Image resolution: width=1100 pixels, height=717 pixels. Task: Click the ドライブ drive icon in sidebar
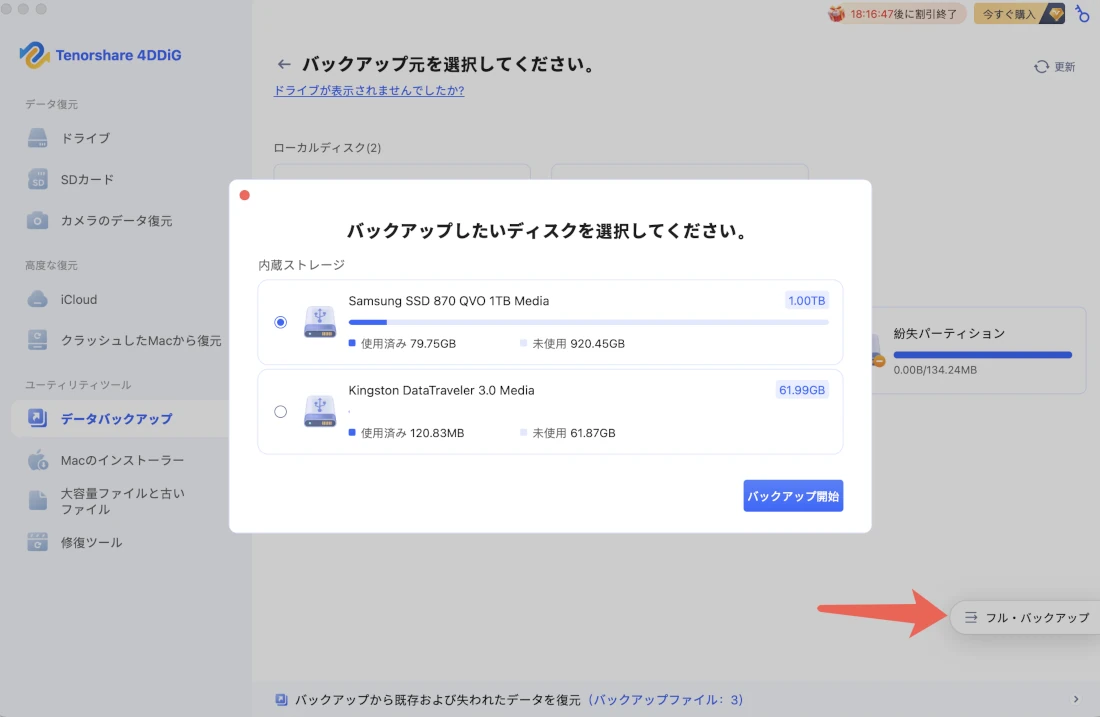[x=37, y=138]
